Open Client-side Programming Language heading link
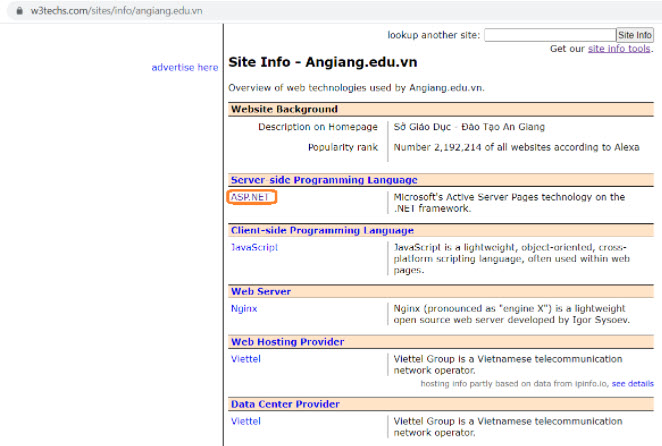This screenshot has width=662, height=446. click(322, 231)
